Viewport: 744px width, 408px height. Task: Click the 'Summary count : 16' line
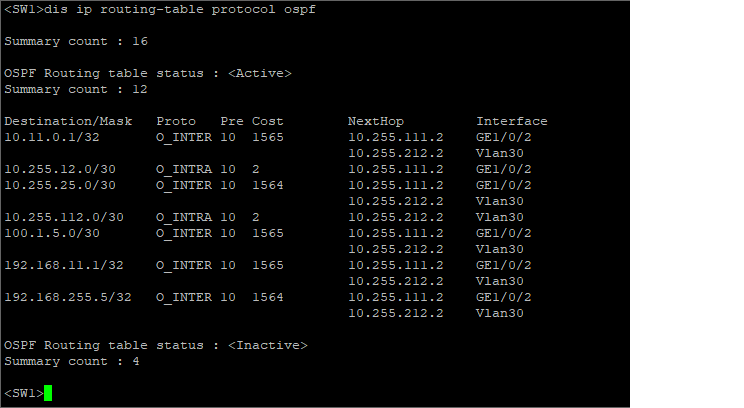click(x=72, y=41)
